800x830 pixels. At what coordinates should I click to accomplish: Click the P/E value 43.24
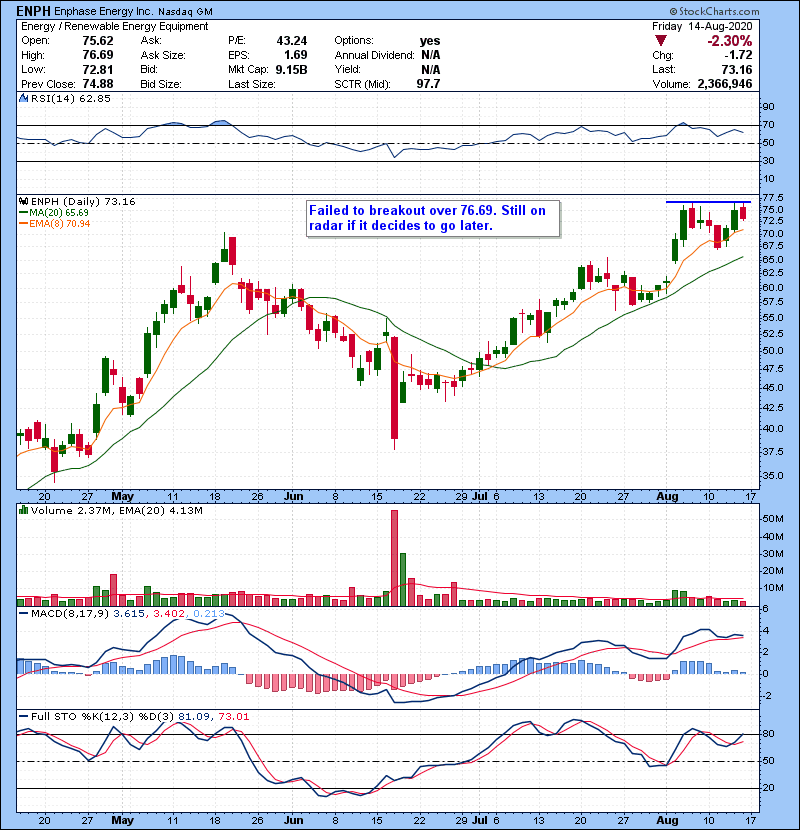coord(292,41)
